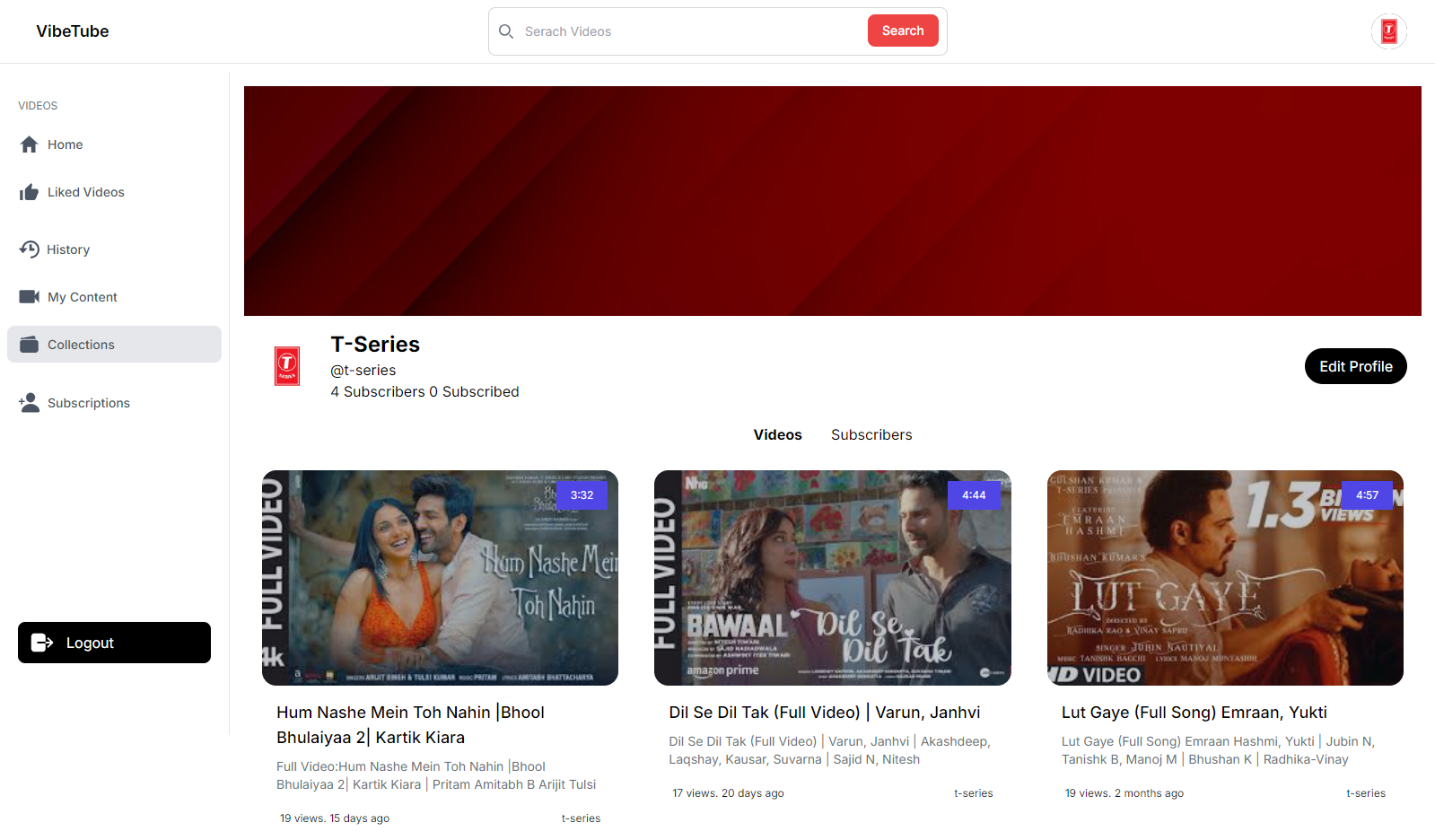
Task: Click the Home house icon
Action: tap(29, 144)
